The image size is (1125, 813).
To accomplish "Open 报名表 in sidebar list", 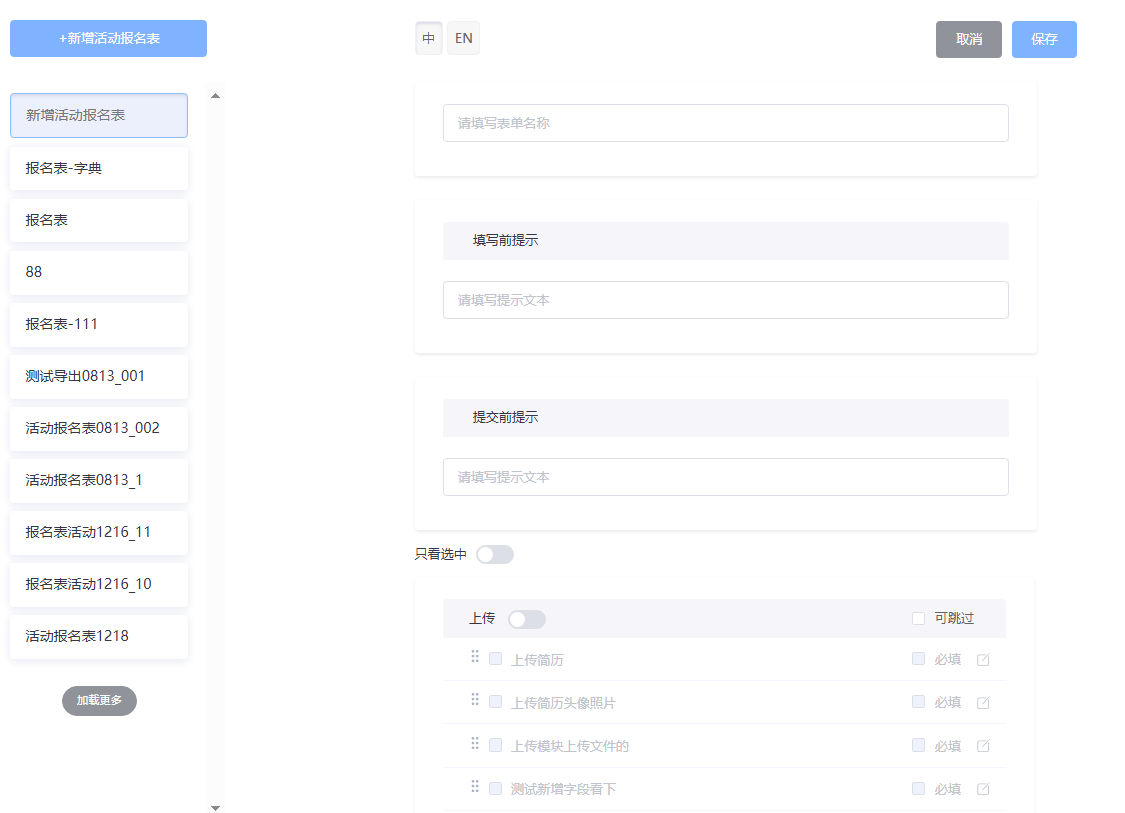I will click(x=99, y=220).
